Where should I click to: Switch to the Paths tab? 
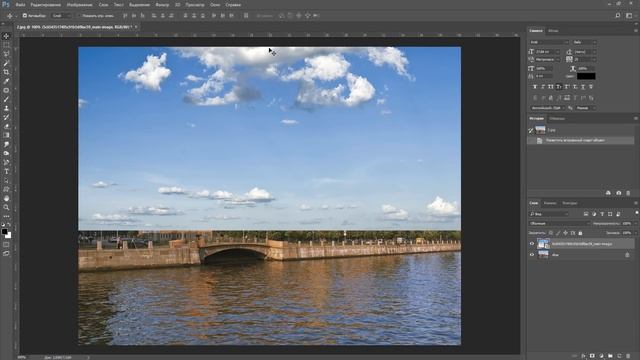pos(569,203)
